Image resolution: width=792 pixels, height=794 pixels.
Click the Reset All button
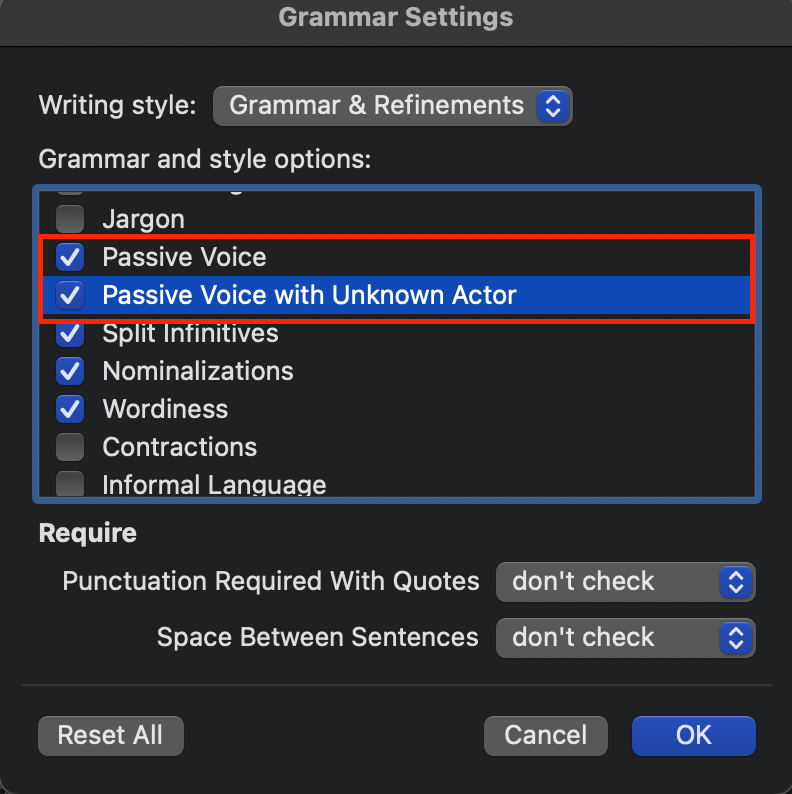point(110,735)
